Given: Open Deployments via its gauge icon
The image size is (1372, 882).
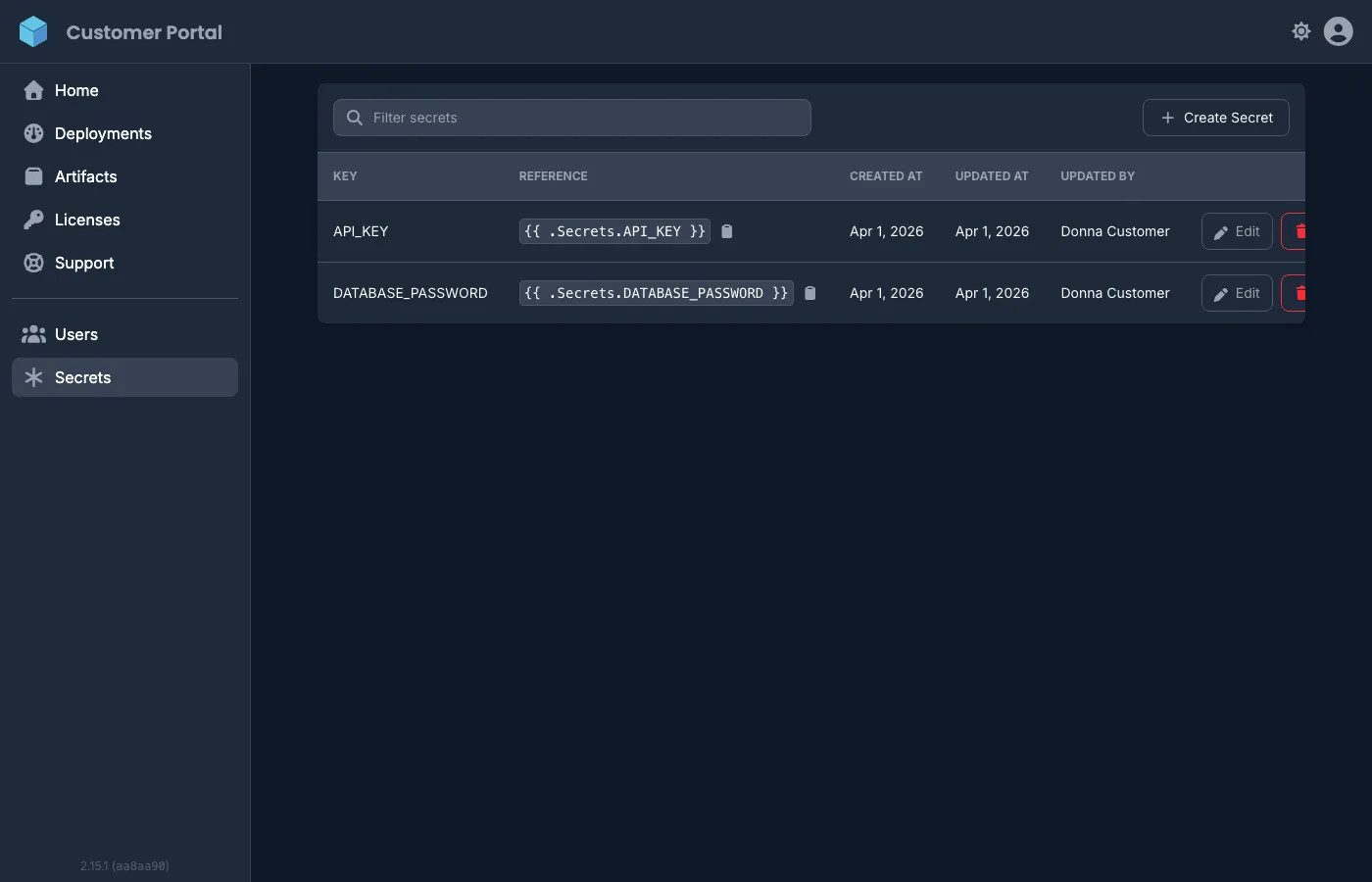Looking at the screenshot, I should (35, 133).
